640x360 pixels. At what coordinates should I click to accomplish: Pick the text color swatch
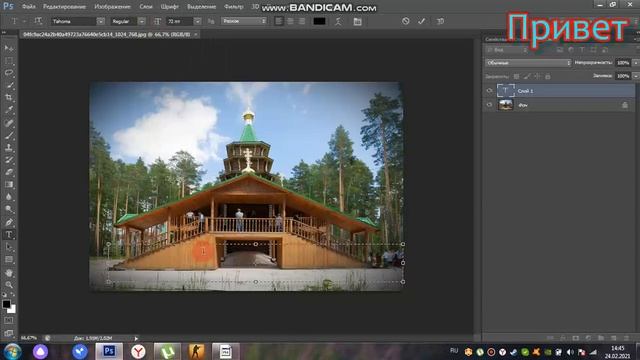pos(319,21)
